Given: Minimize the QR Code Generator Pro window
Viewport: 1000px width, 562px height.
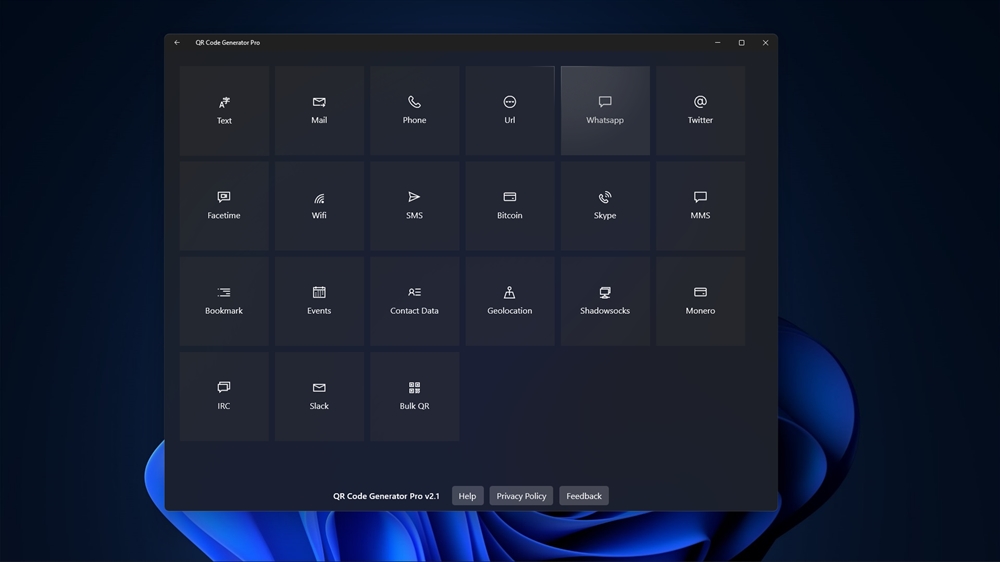Looking at the screenshot, I should 717,43.
